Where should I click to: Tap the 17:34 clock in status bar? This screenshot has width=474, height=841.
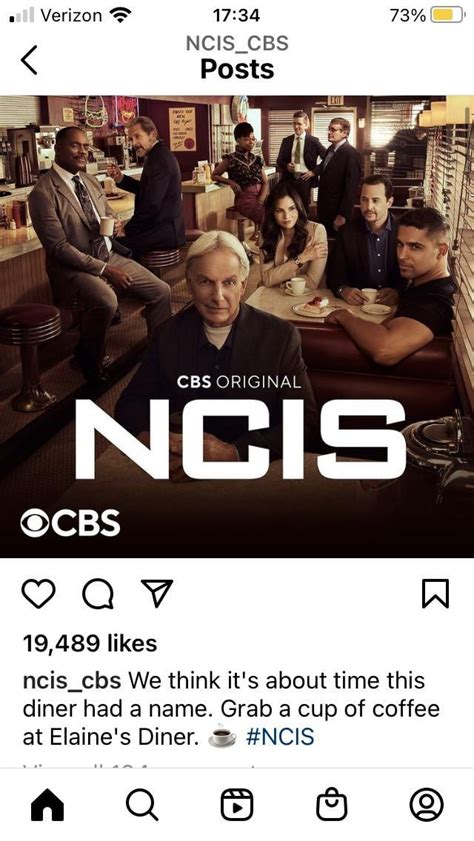click(236, 16)
